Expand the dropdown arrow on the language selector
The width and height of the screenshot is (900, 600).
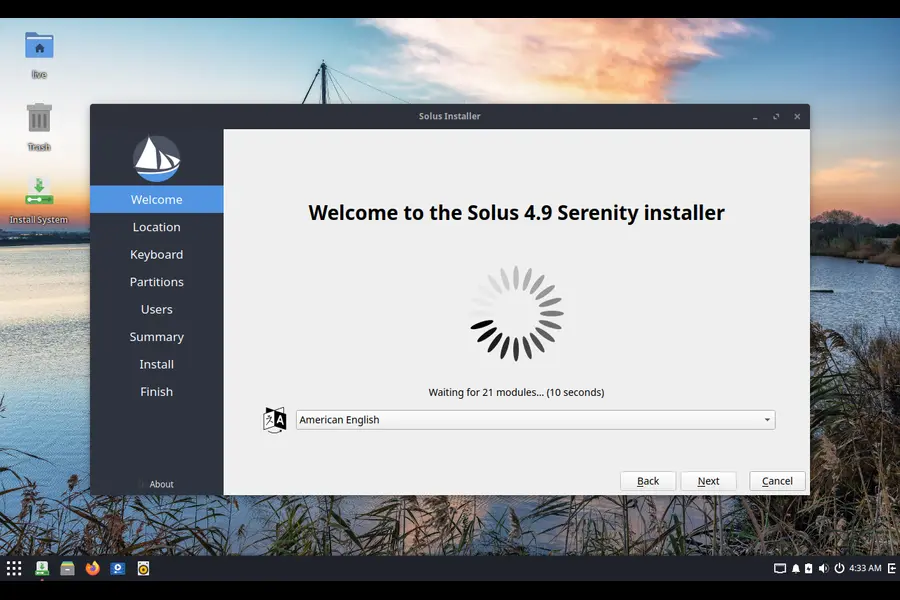tap(766, 419)
